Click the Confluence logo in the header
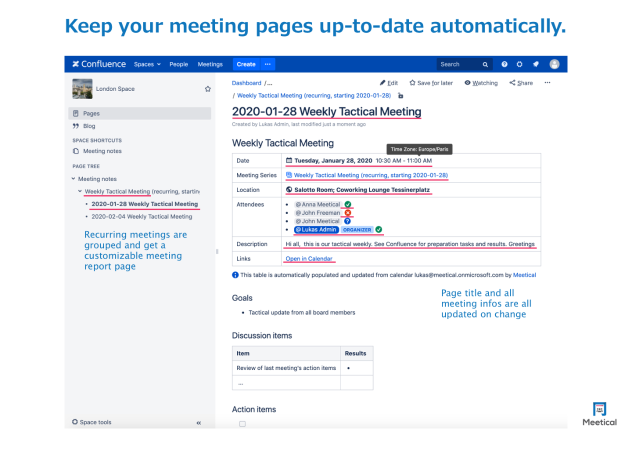This screenshot has height=450, width=632. tap(99, 64)
